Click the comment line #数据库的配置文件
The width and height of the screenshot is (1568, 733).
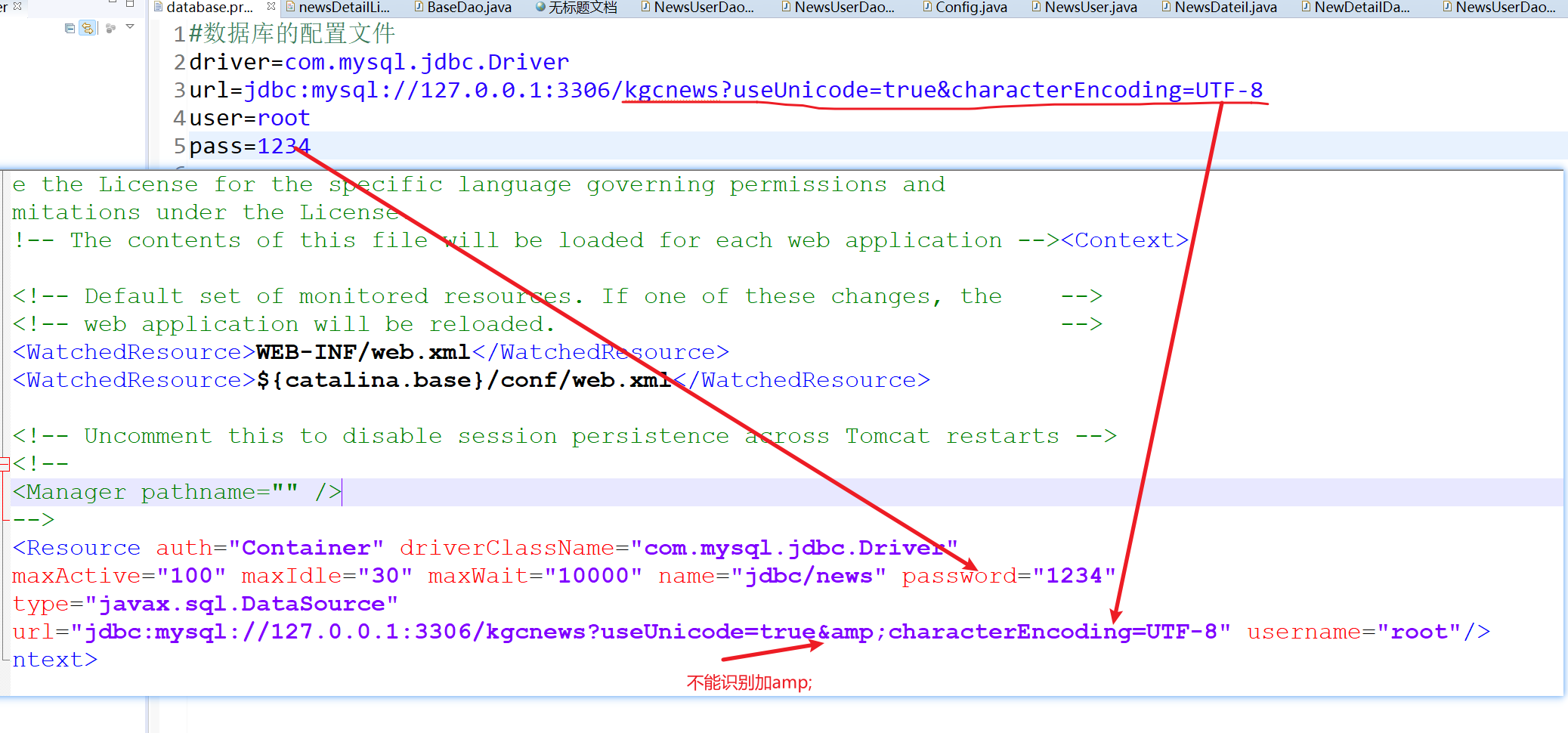(x=292, y=34)
